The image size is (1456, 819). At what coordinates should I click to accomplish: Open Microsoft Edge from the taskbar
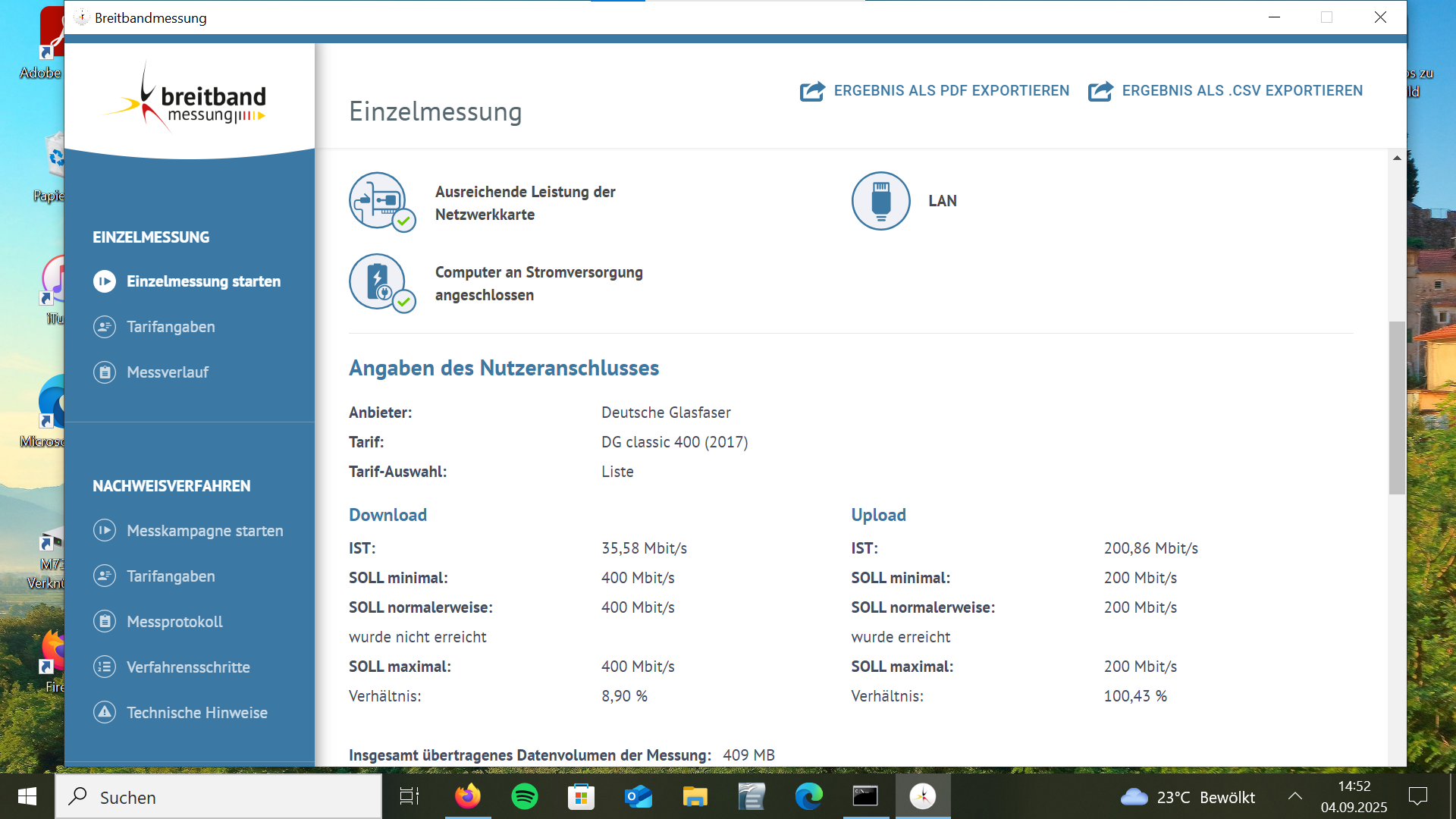pos(809,796)
